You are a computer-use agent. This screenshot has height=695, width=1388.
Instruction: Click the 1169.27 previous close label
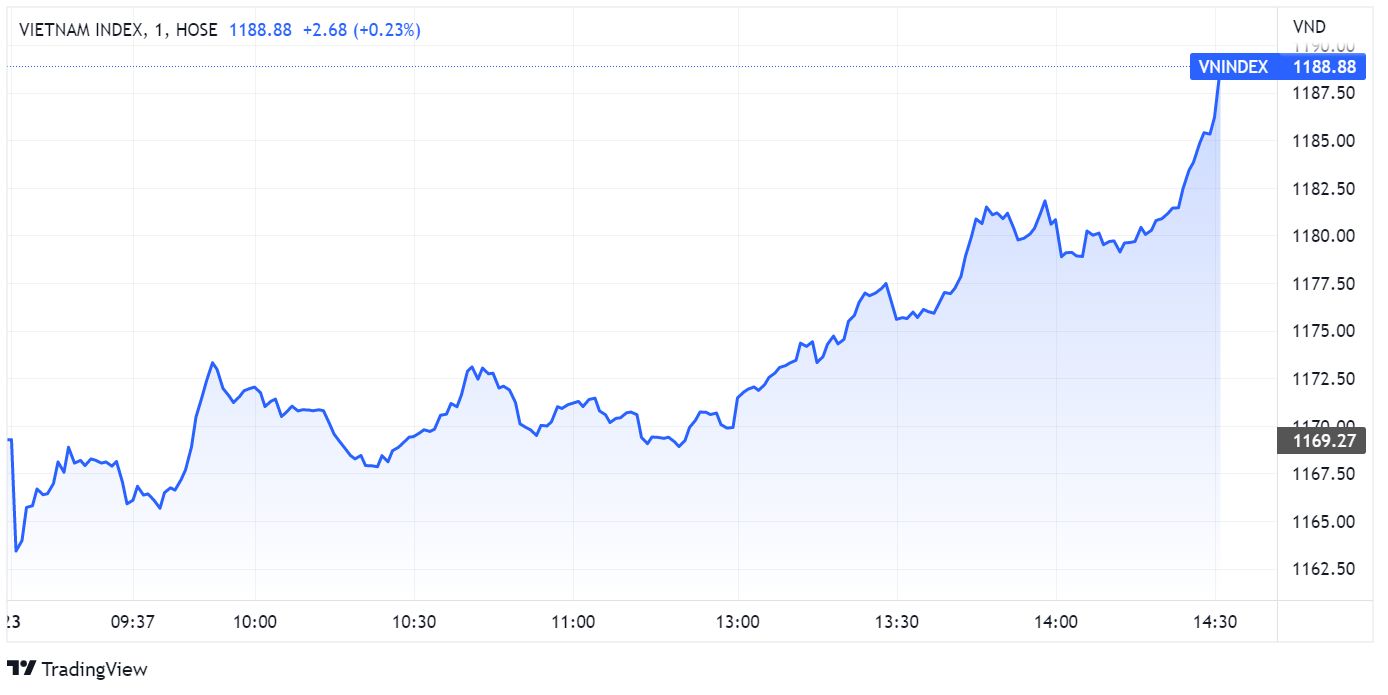click(x=1322, y=440)
